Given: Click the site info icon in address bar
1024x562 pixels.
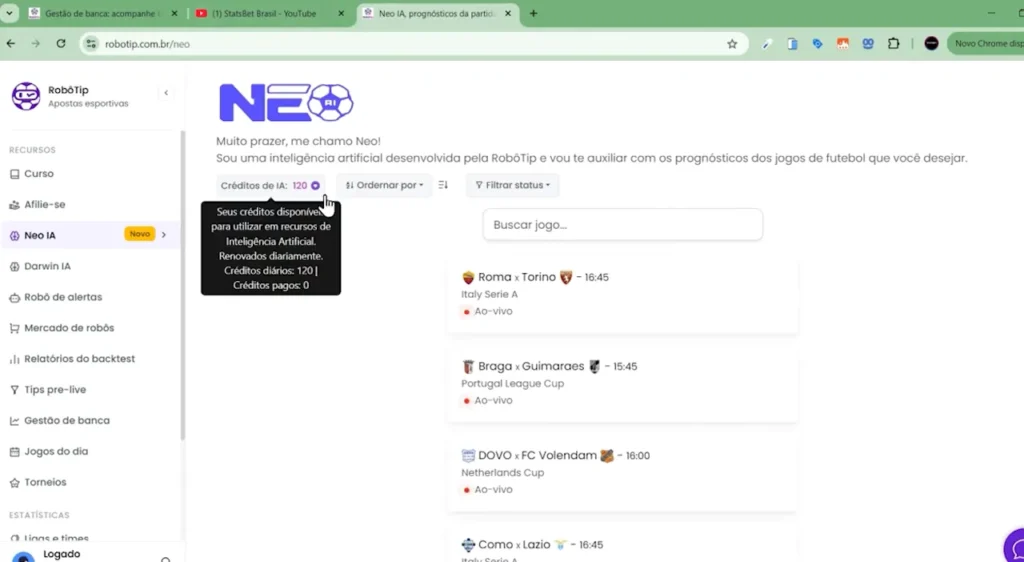Looking at the screenshot, I should (91, 44).
